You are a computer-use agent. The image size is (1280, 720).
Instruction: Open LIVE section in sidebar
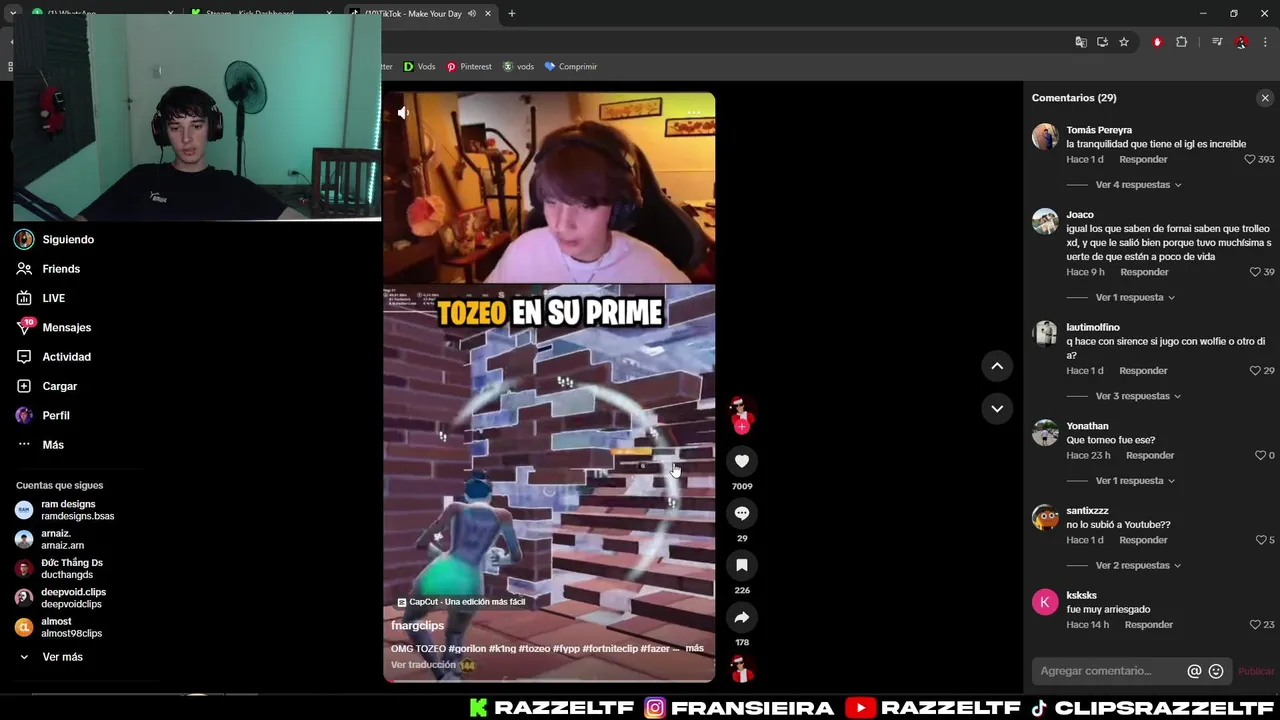(x=53, y=298)
